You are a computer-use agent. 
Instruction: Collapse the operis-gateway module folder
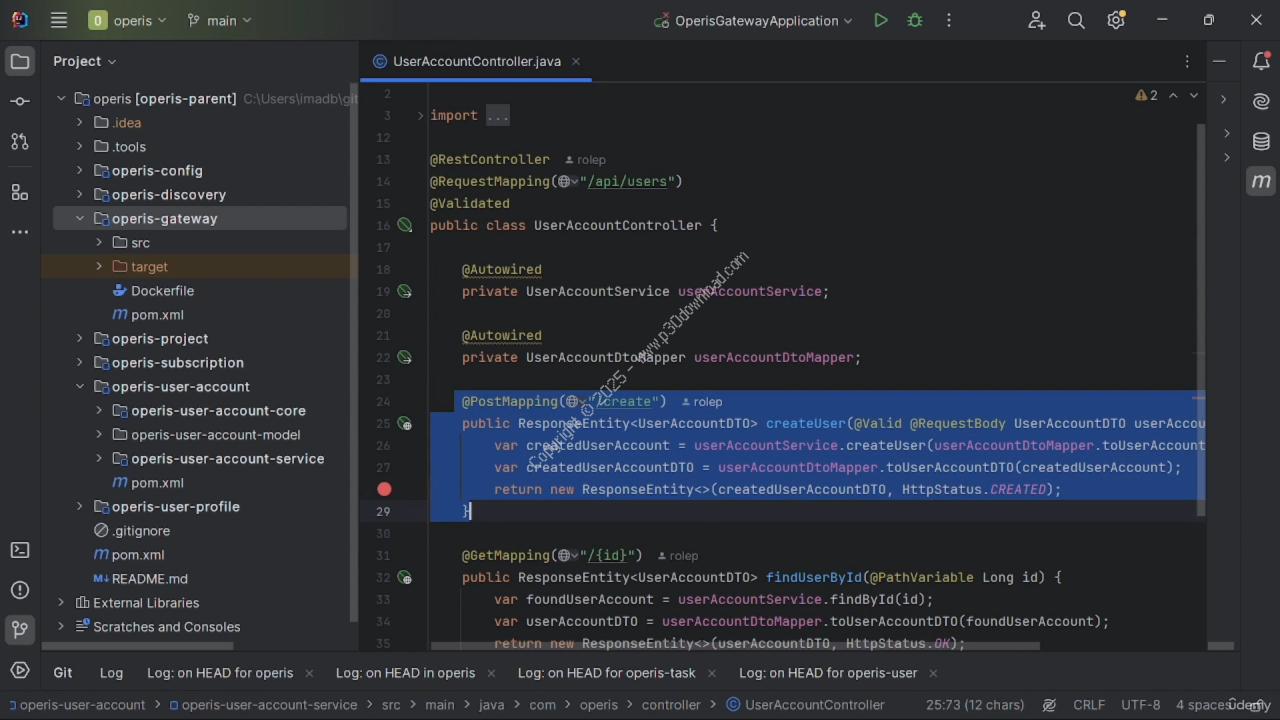click(x=80, y=219)
